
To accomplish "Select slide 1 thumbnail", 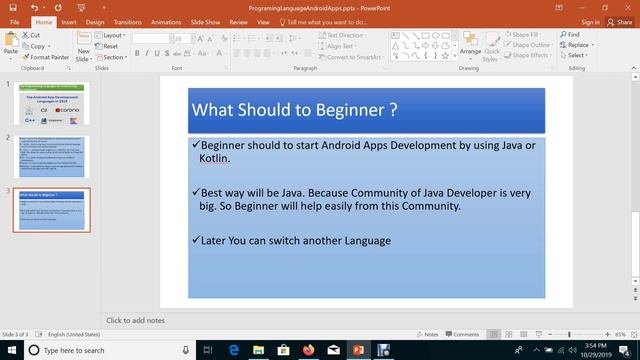I will 52,104.
